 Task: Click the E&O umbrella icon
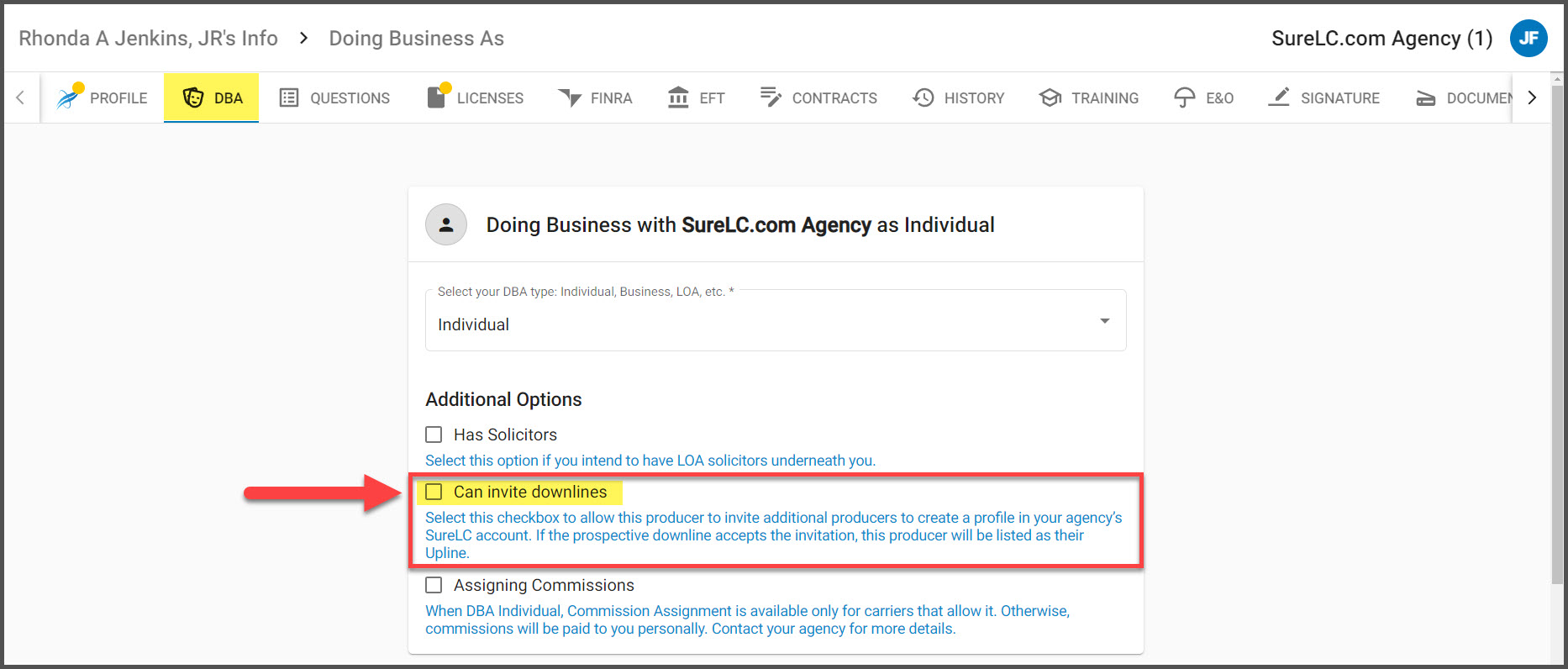click(x=1185, y=97)
